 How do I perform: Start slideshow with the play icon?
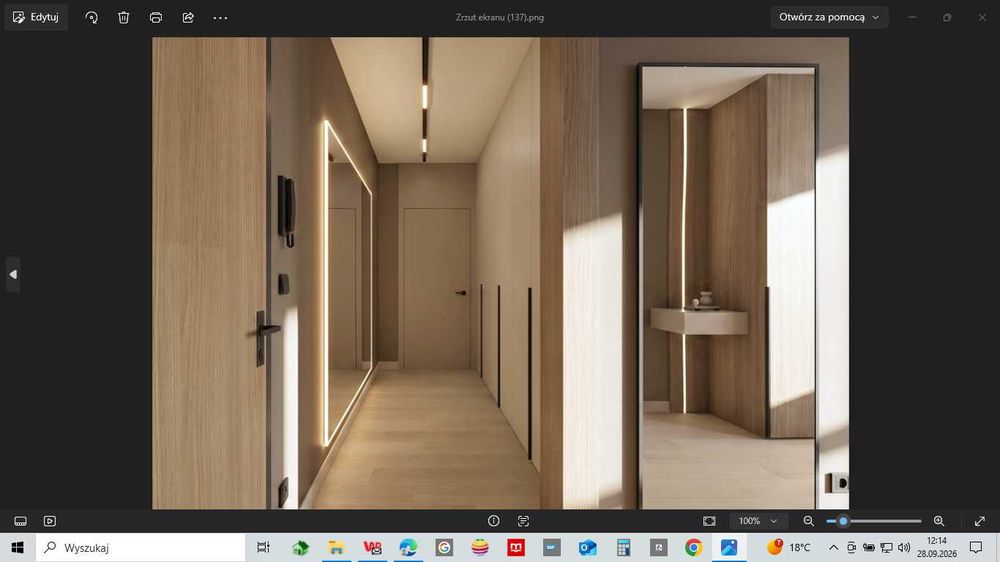tap(50, 521)
